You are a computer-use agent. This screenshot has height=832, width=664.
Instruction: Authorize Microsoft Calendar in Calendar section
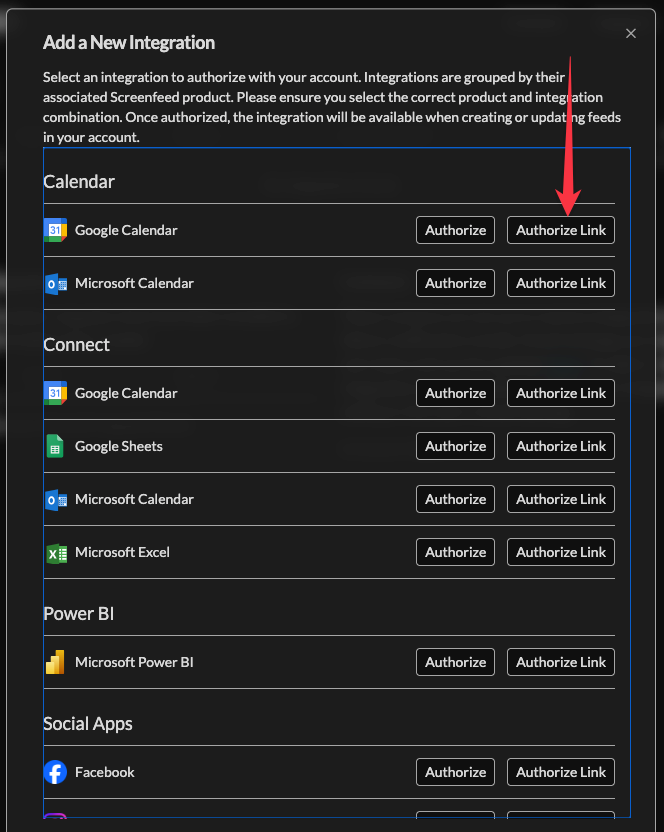(x=455, y=283)
